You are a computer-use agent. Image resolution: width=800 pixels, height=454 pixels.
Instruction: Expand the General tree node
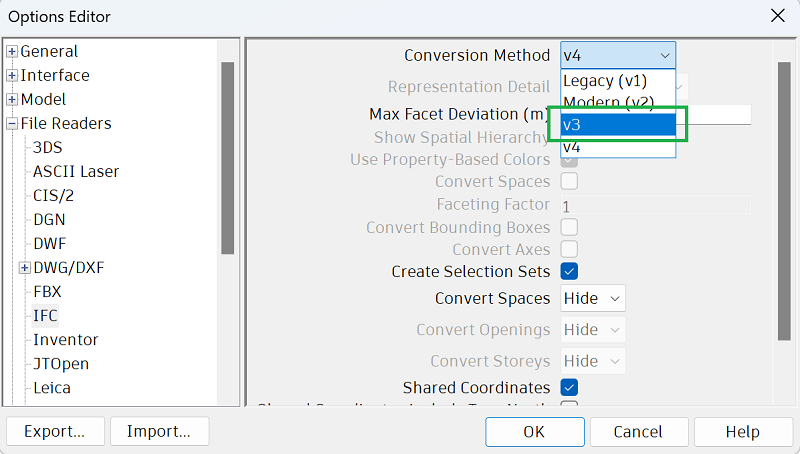tap(12, 52)
